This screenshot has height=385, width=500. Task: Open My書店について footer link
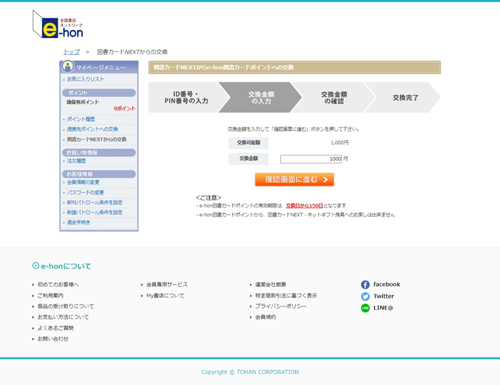pos(165,296)
